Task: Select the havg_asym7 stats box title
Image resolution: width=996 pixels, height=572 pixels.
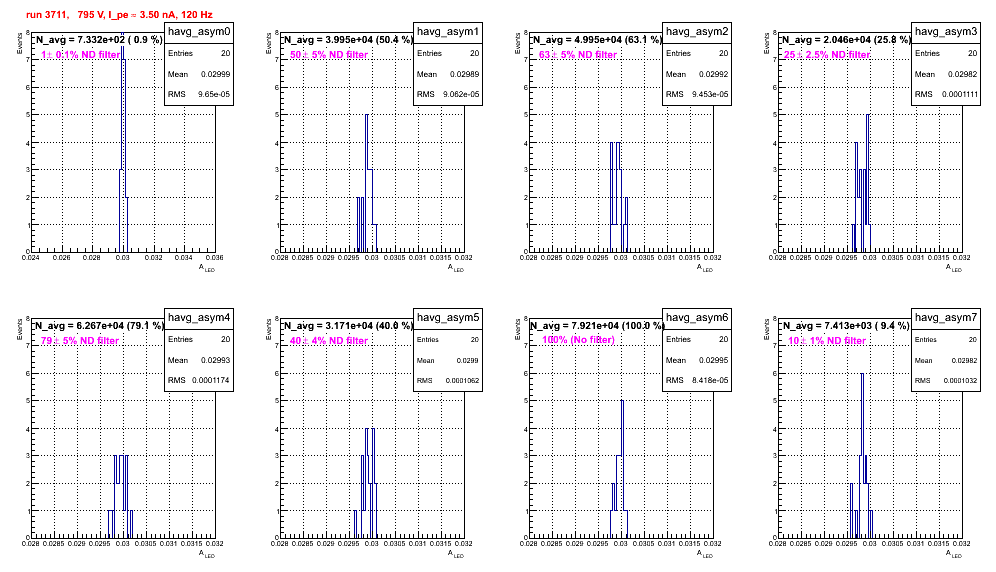Action: 946,318
